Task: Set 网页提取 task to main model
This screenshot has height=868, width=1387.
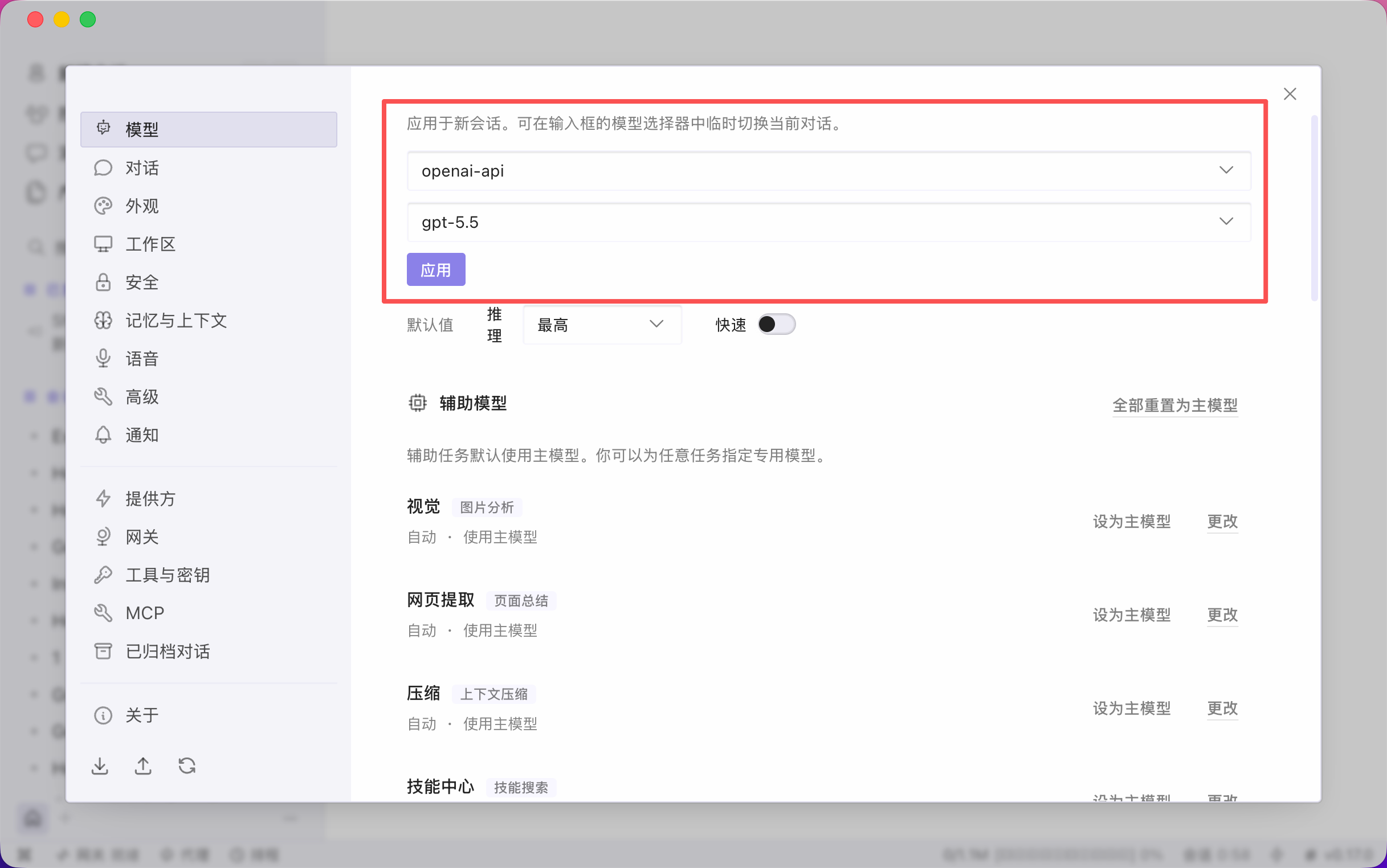Action: coord(1131,615)
